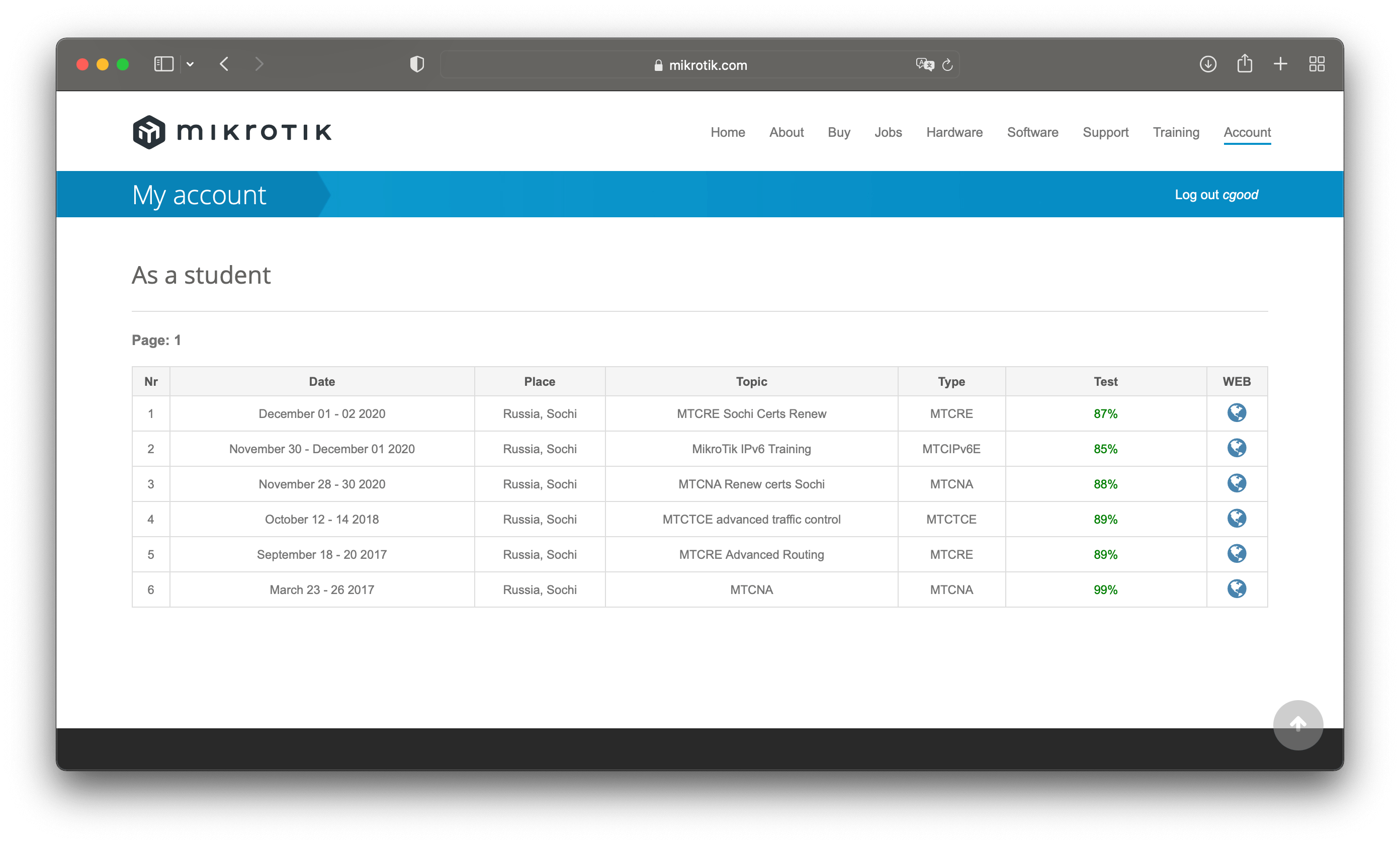This screenshot has height=845, width=1400.
Task: Open the Home menu item
Action: click(x=727, y=132)
